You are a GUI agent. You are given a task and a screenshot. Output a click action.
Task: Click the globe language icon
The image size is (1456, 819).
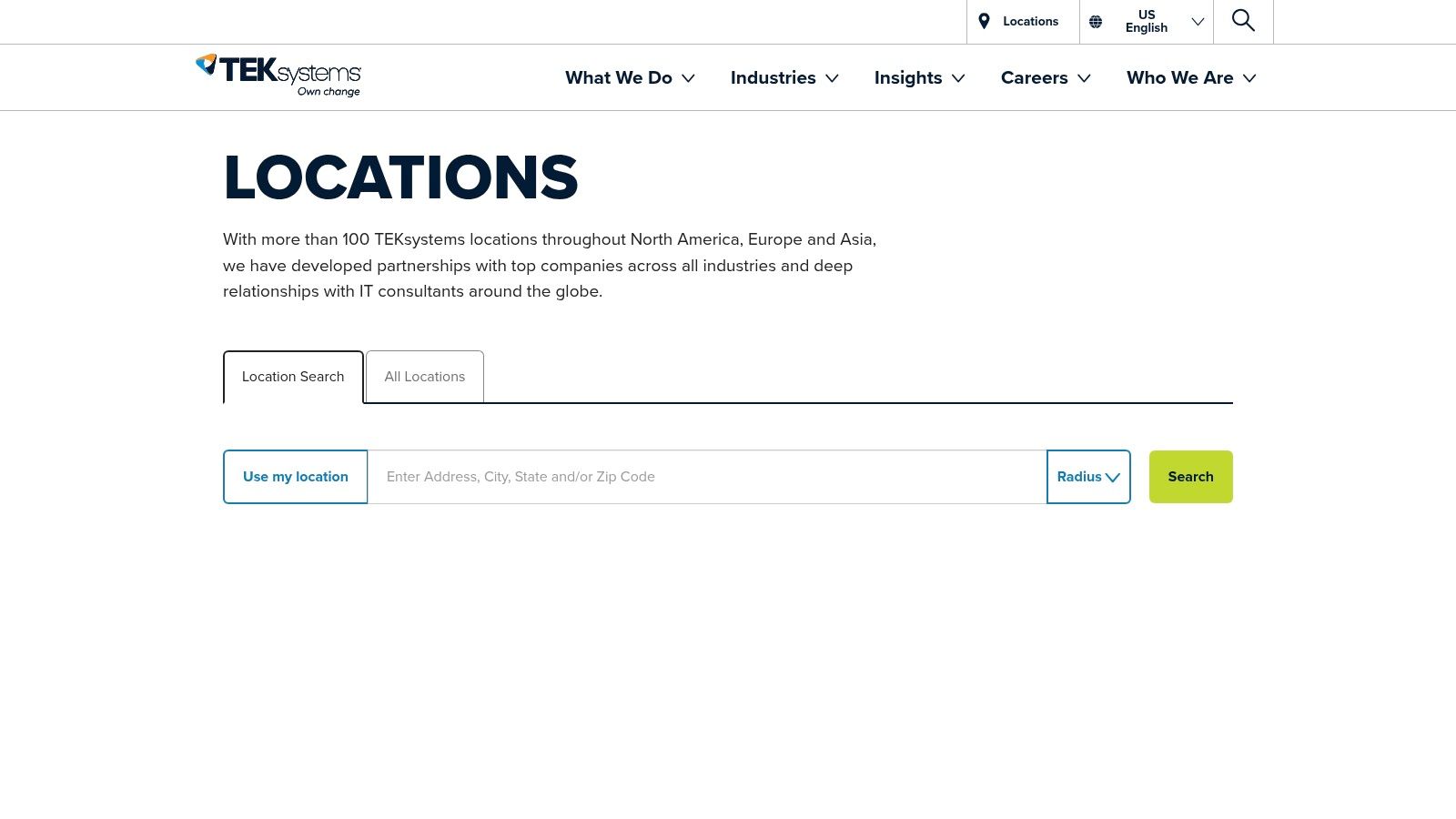click(1096, 22)
